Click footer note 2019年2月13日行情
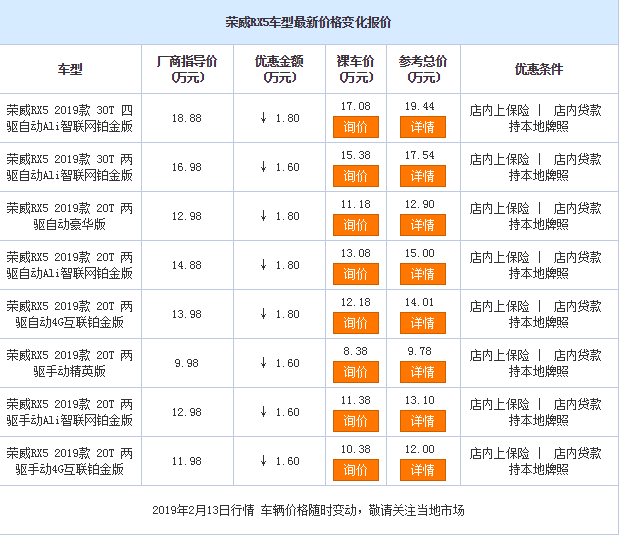 [203, 510]
